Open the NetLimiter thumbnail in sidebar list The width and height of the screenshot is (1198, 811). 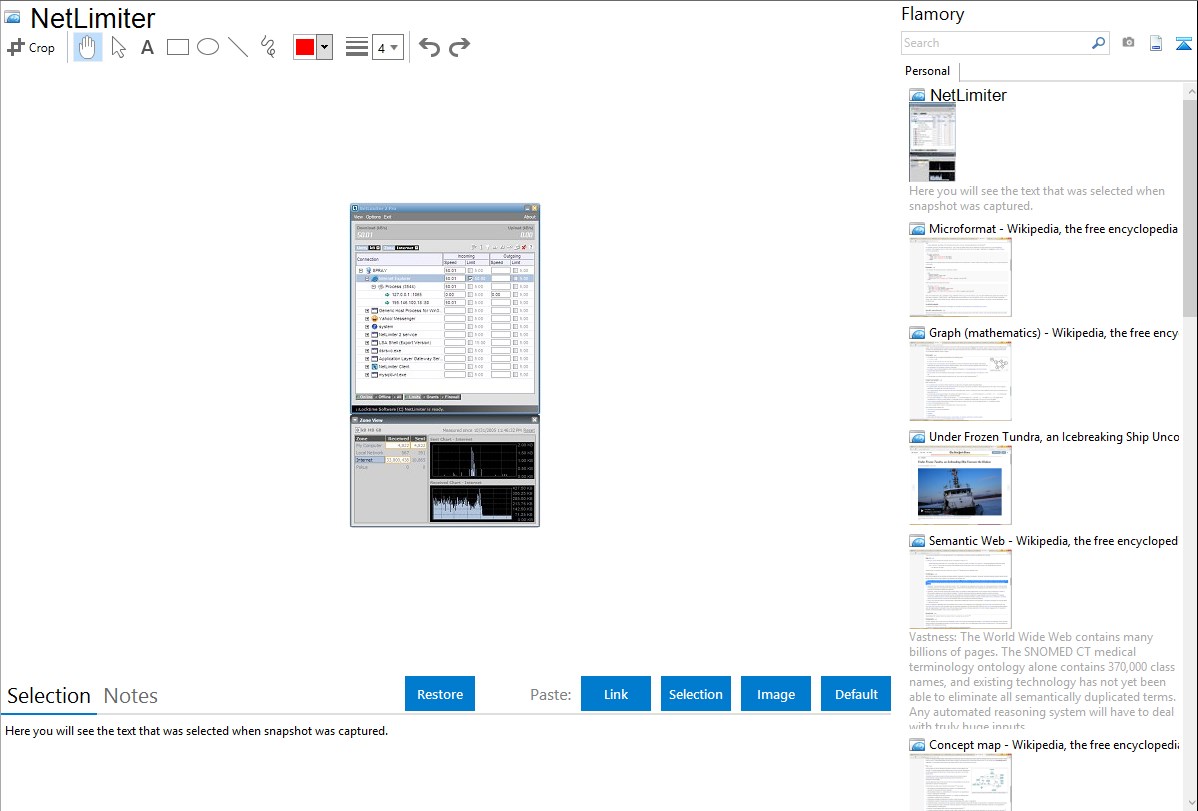(x=932, y=143)
